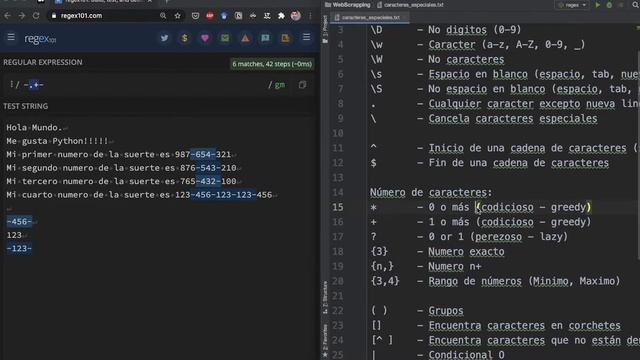Open the browser profile avatar
Image resolution: width=640 pixels, height=360 pixels.
coord(296,16)
